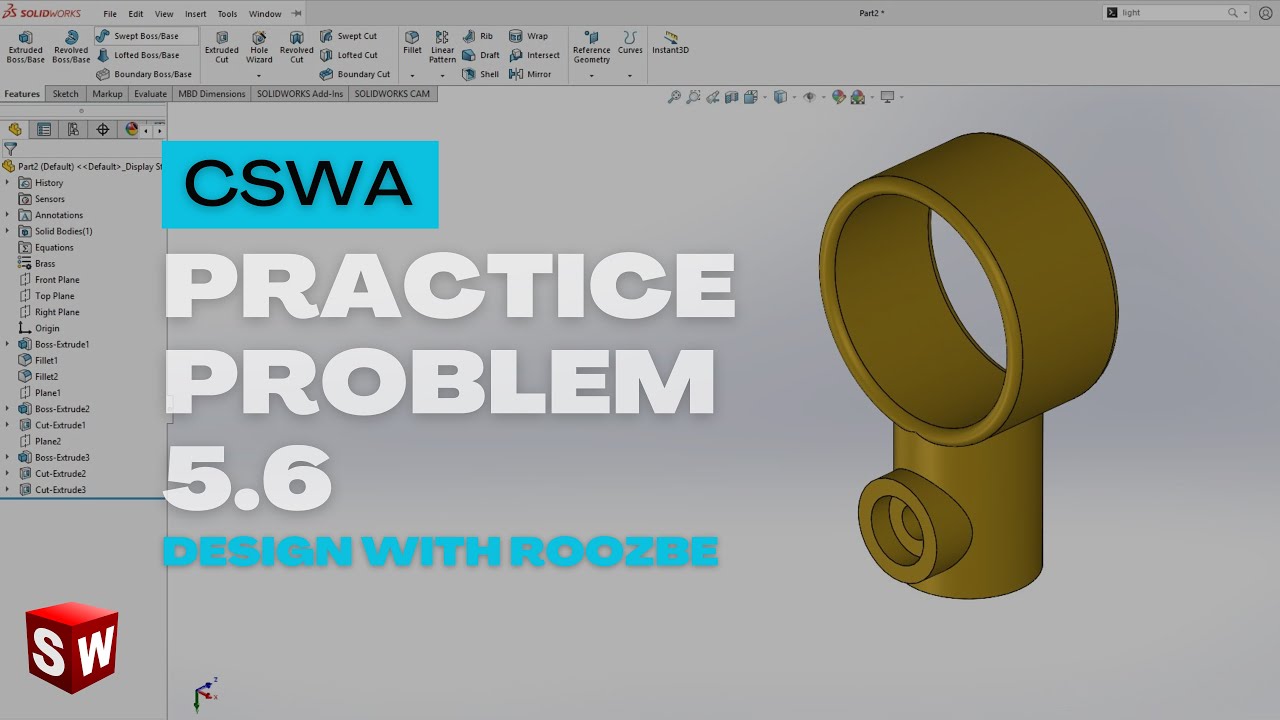Open View Settings monitor icon

click(x=886, y=97)
